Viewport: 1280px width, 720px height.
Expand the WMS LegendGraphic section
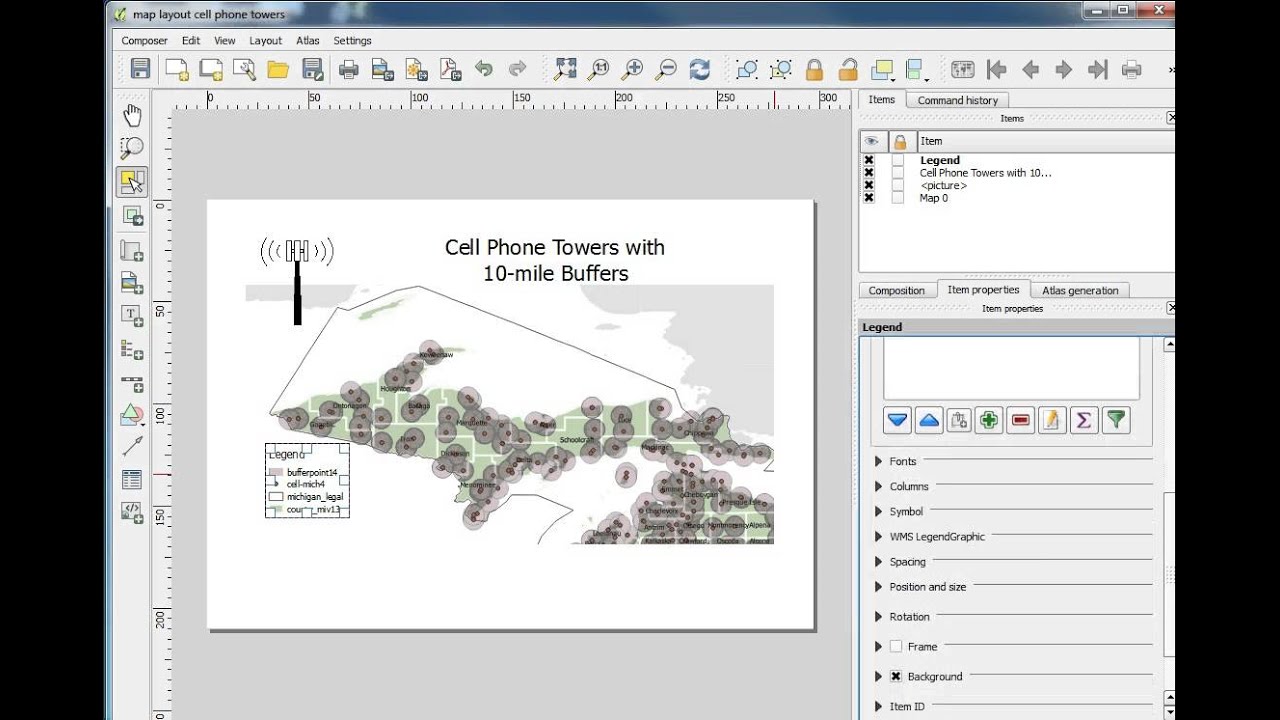[879, 536]
